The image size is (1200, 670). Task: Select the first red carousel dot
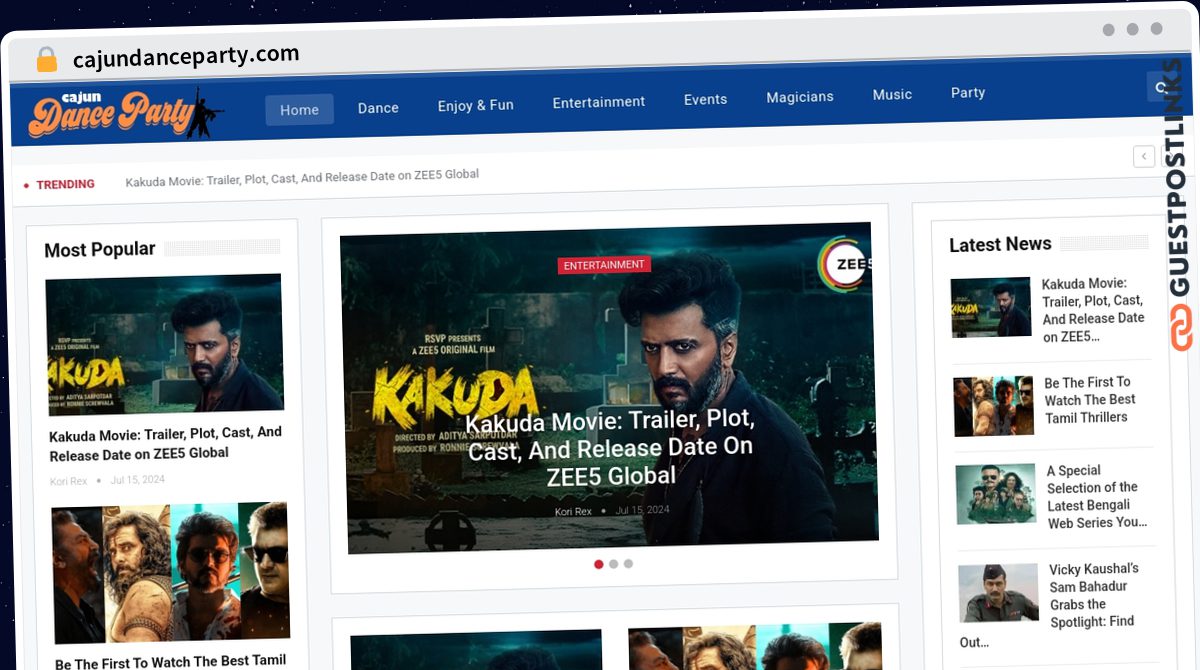point(599,564)
